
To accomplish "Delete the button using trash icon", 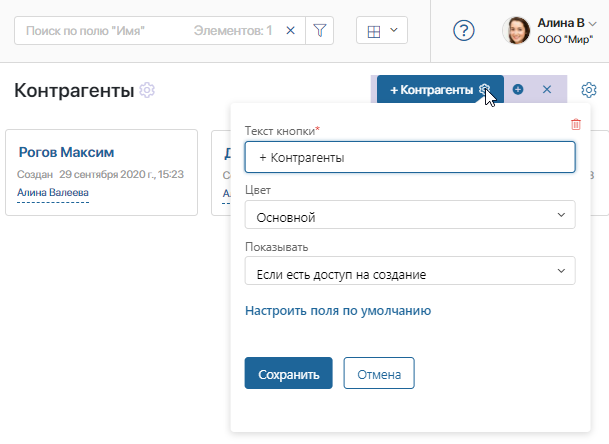I will [x=576, y=124].
